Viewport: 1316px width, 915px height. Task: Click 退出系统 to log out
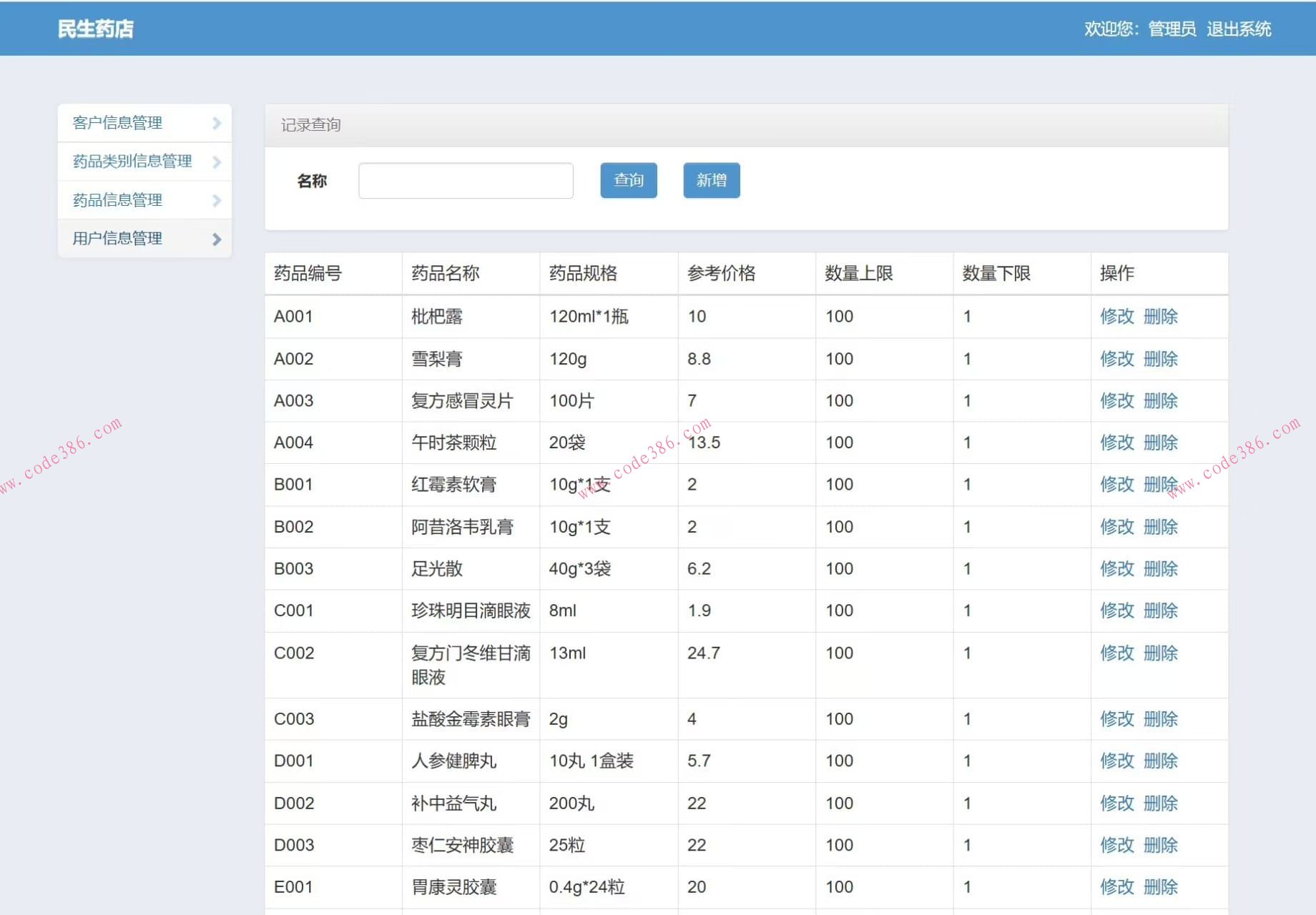1238,29
